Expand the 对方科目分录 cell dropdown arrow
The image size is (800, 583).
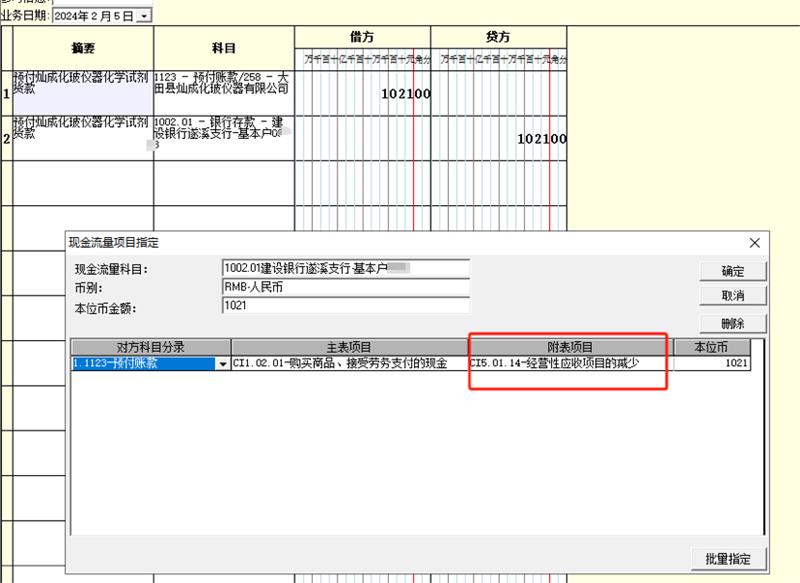pos(222,364)
